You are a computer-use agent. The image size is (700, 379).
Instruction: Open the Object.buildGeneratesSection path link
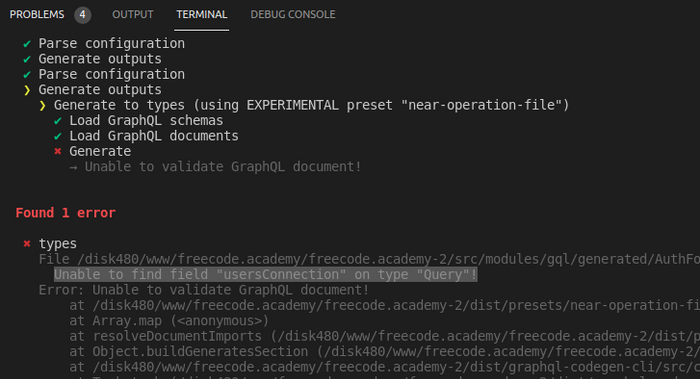coord(508,352)
